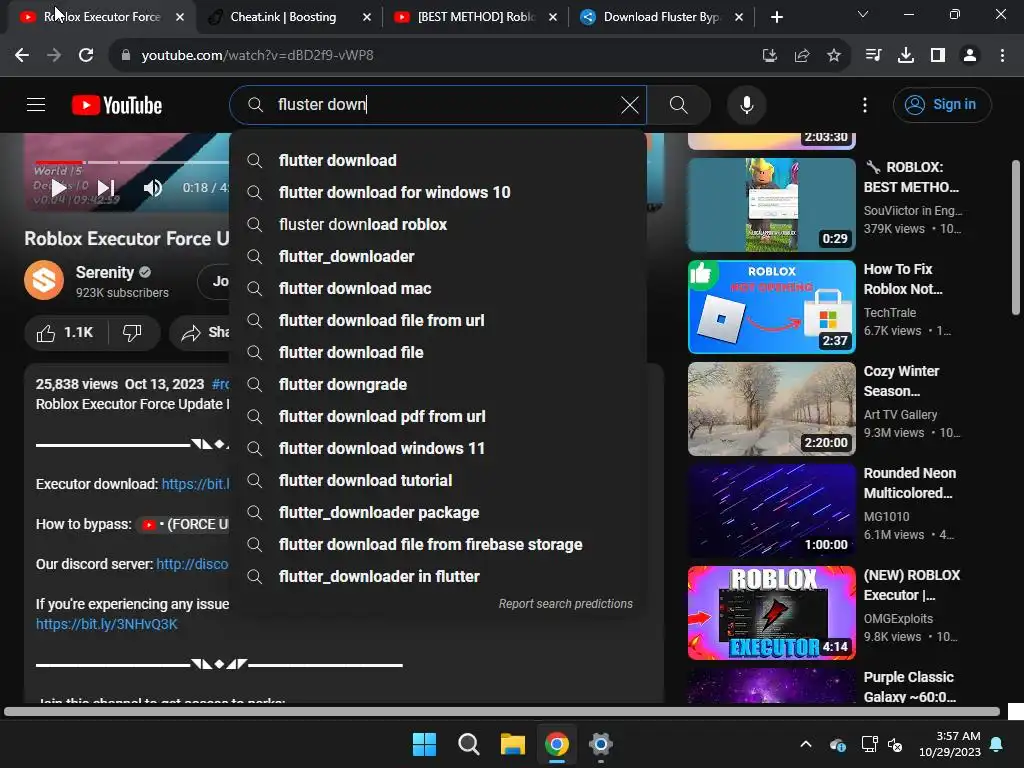The width and height of the screenshot is (1024, 768).
Task: Switch to the 'Cheat.ink | Boosting' tab
Action: (282, 17)
